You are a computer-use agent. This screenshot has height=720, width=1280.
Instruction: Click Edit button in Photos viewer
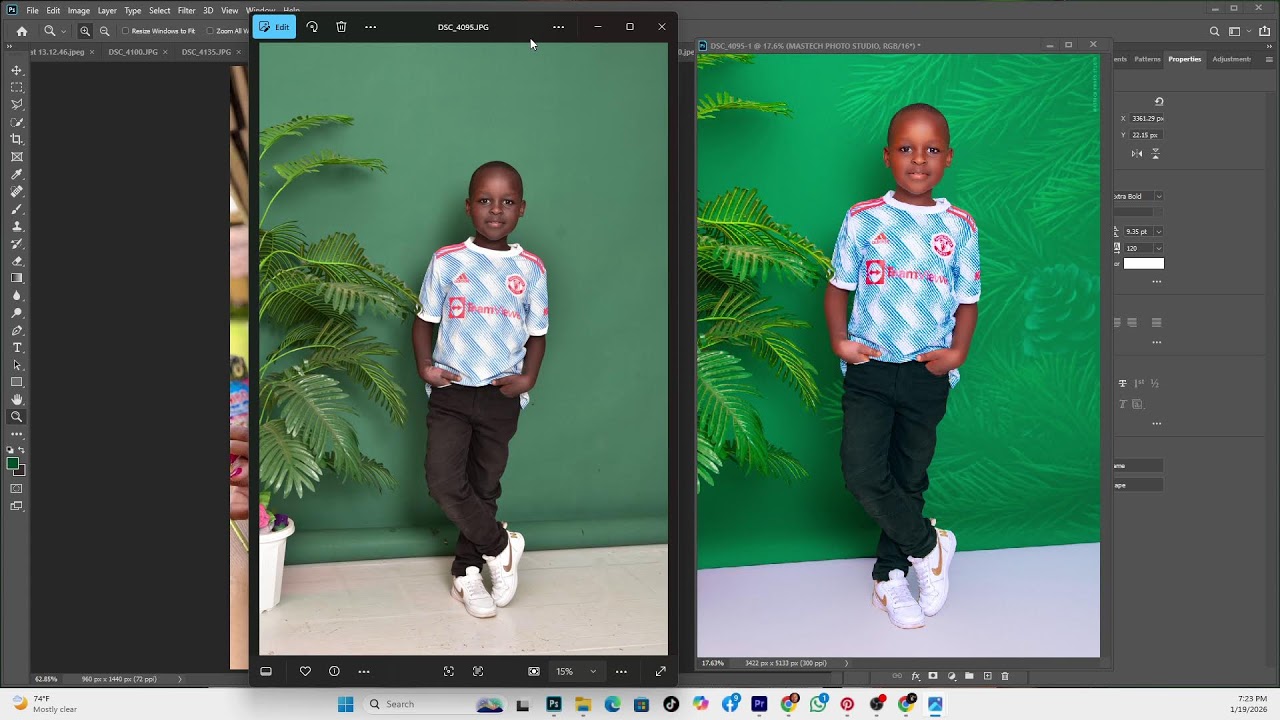point(275,27)
